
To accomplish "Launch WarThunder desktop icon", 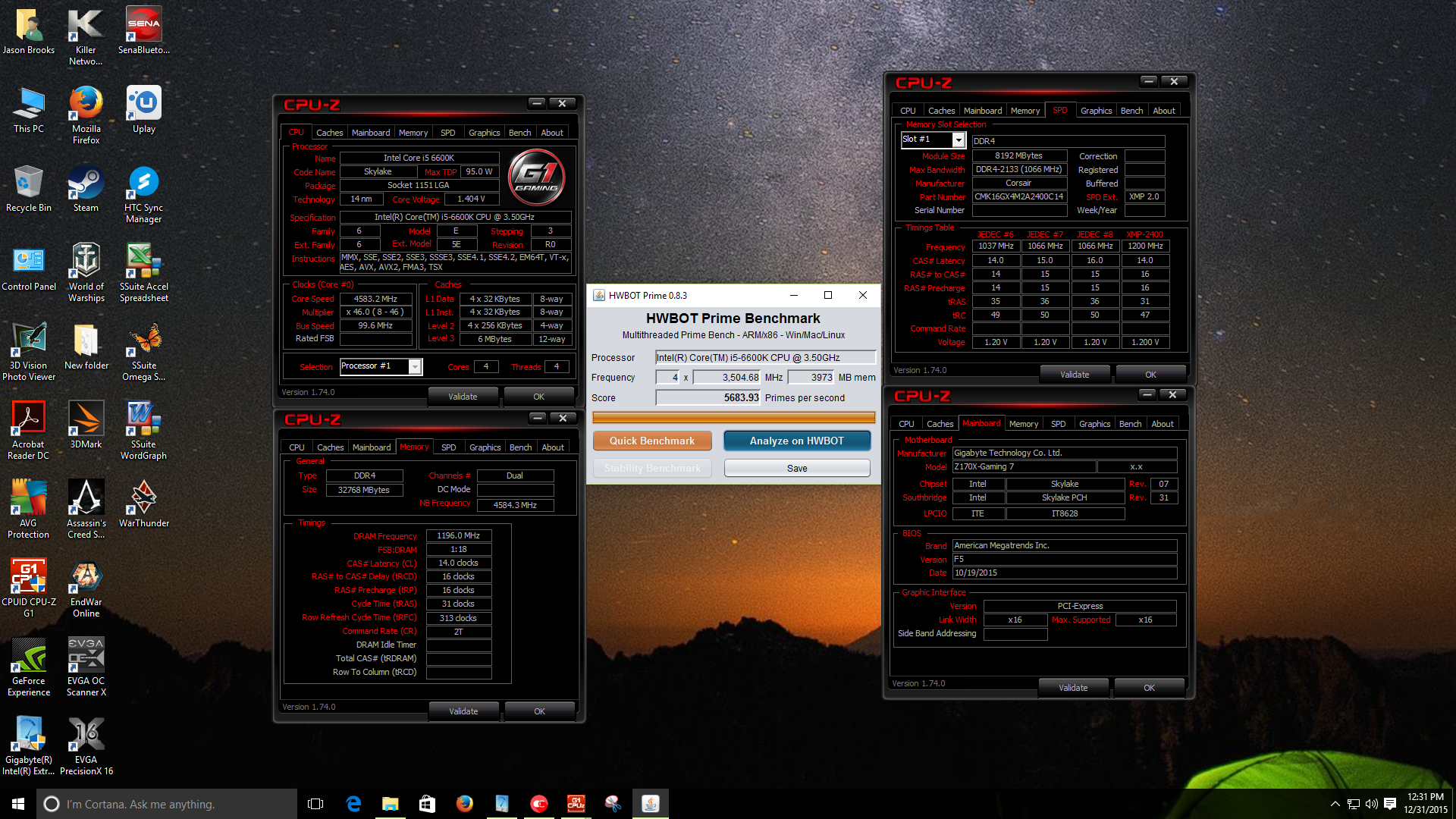I will (143, 504).
